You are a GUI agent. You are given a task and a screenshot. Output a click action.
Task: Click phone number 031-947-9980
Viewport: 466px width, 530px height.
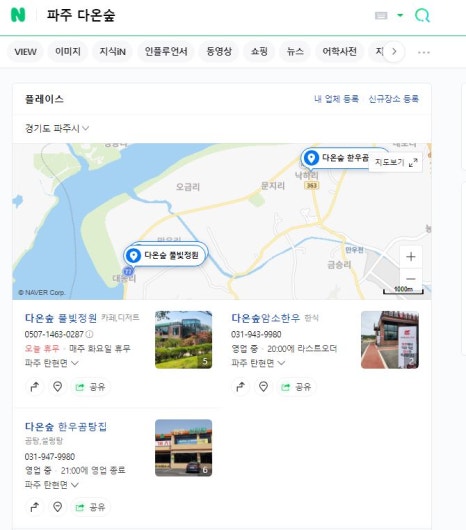point(50,457)
